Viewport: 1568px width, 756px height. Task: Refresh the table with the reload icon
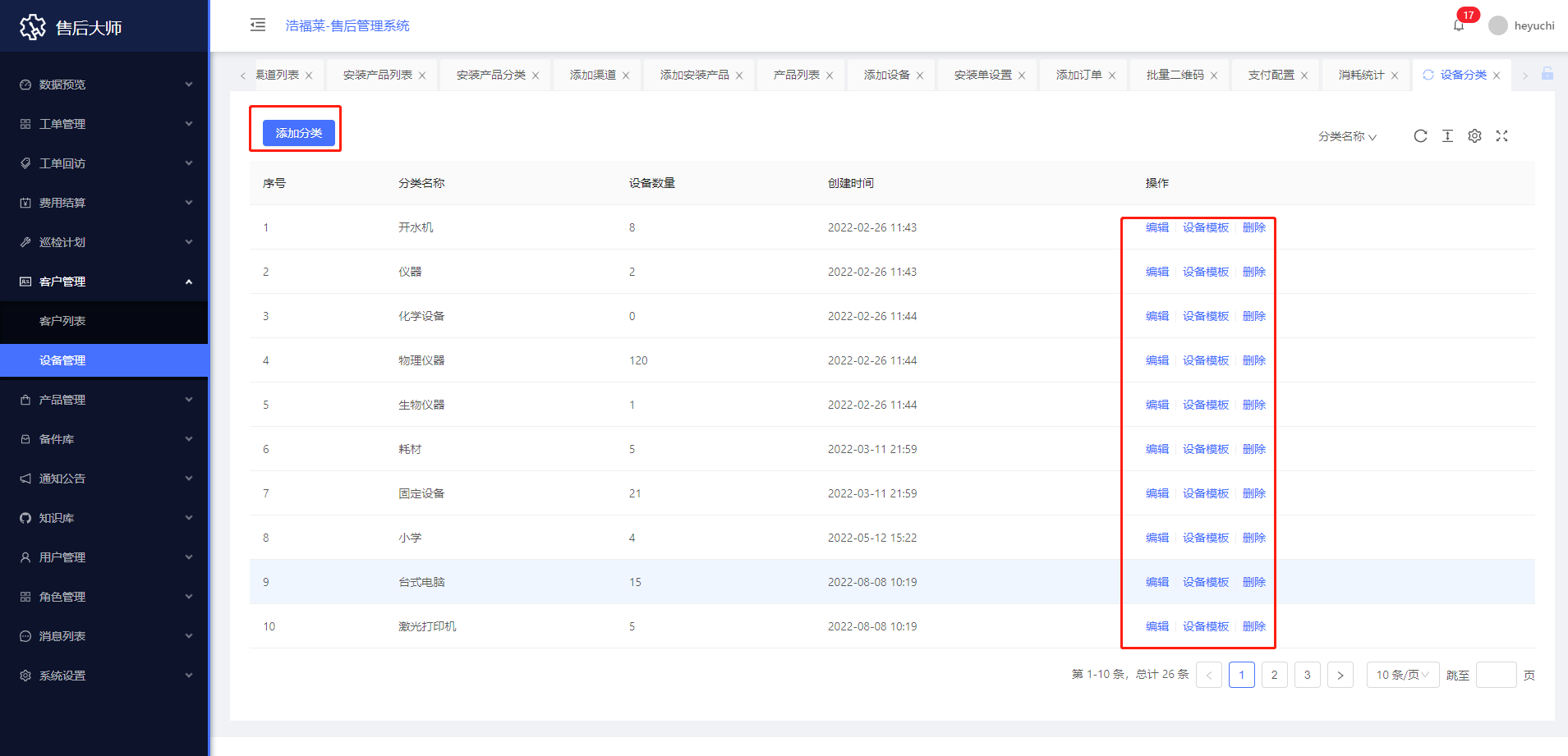[1420, 136]
